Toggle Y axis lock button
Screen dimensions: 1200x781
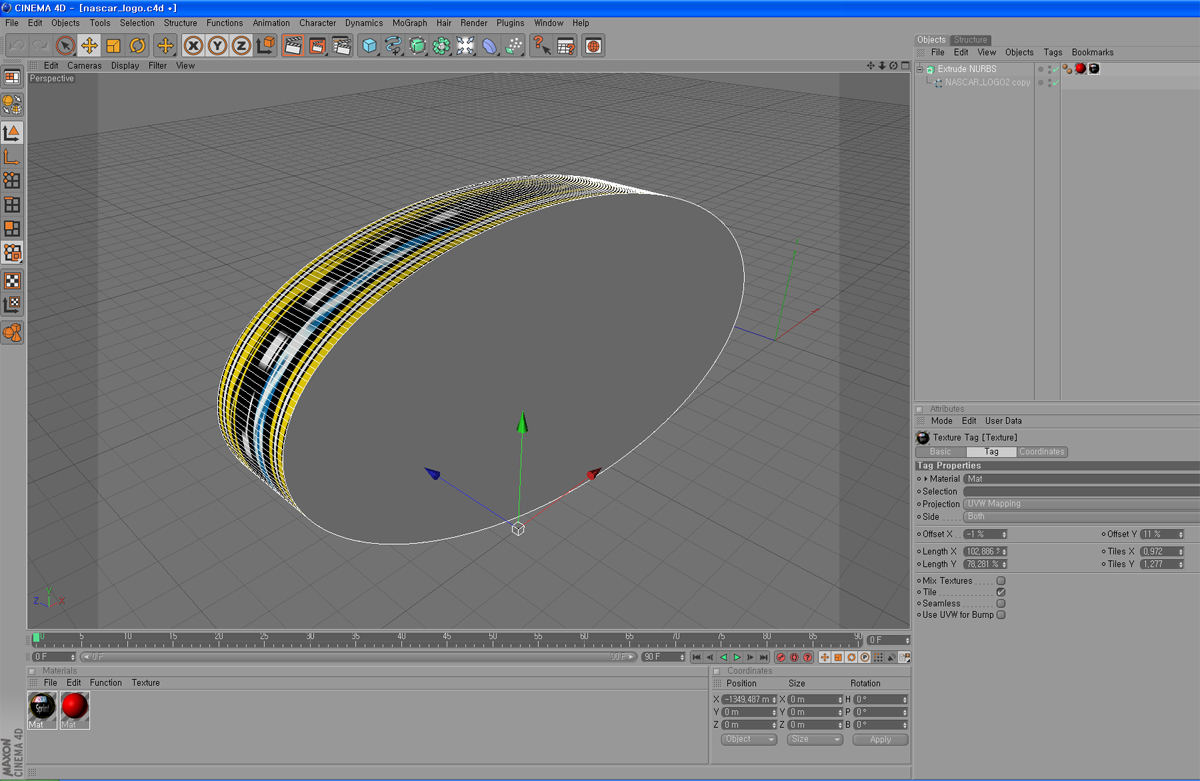click(x=217, y=45)
